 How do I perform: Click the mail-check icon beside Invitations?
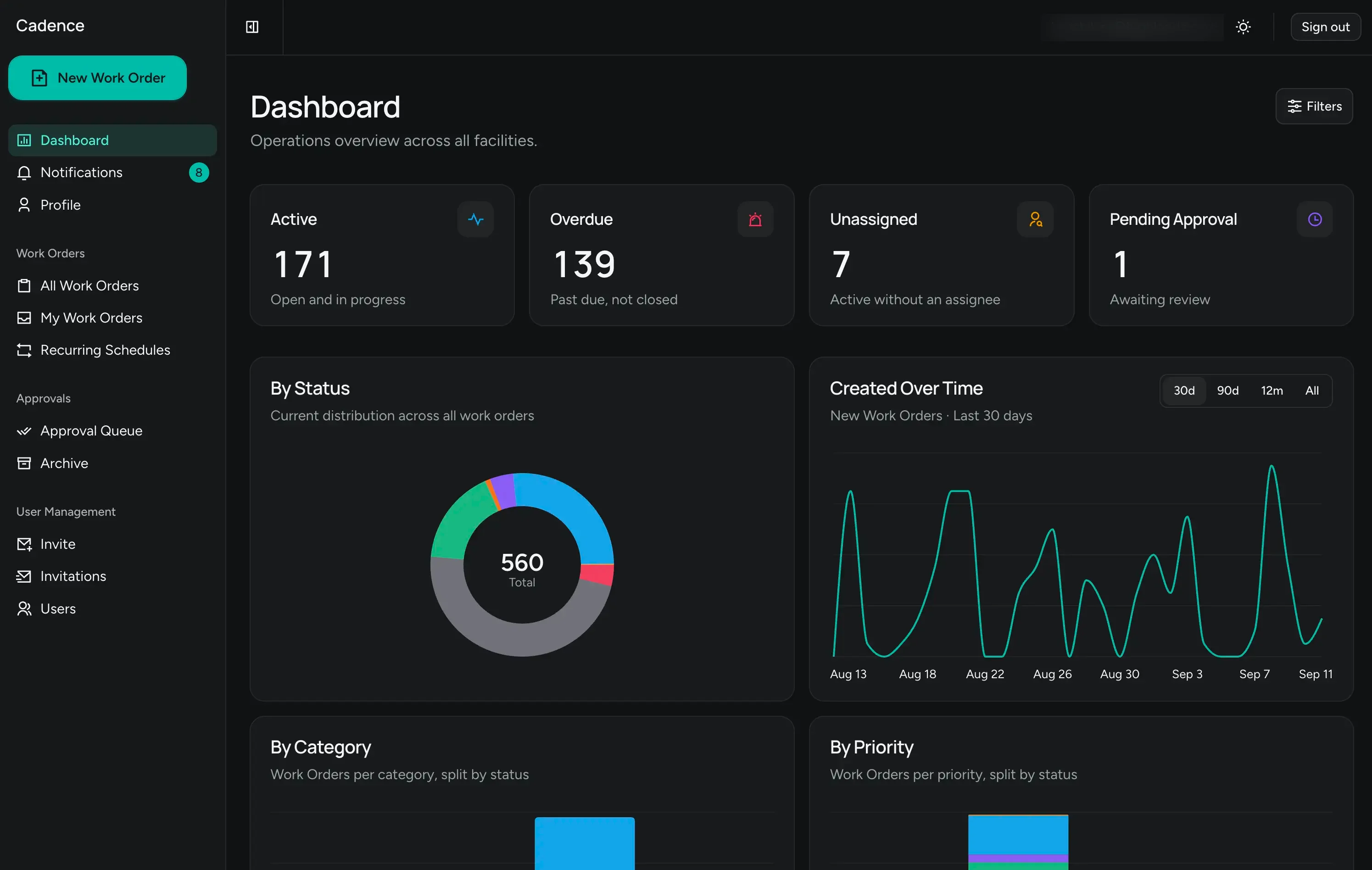tap(24, 576)
